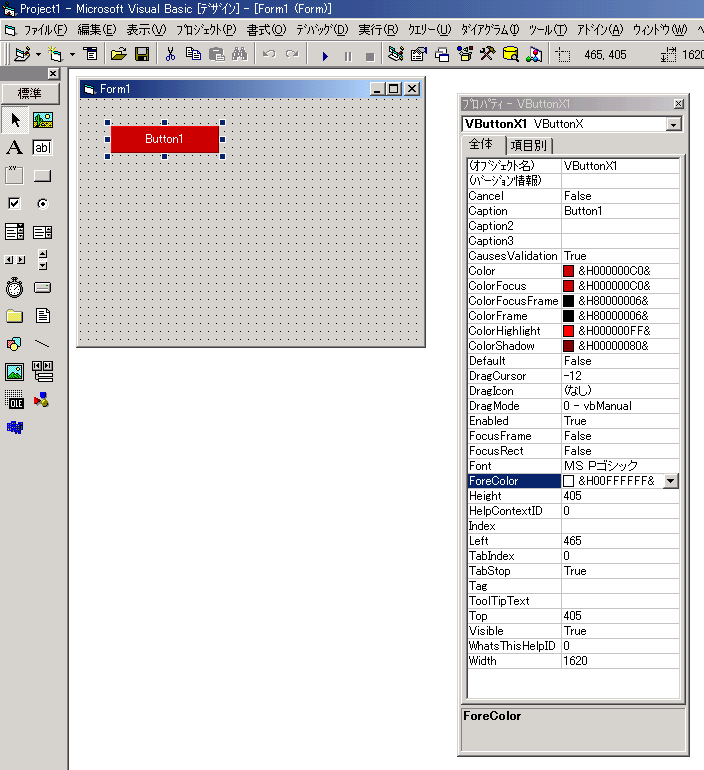Select the ListBox tool
The image size is (704, 770).
43,232
